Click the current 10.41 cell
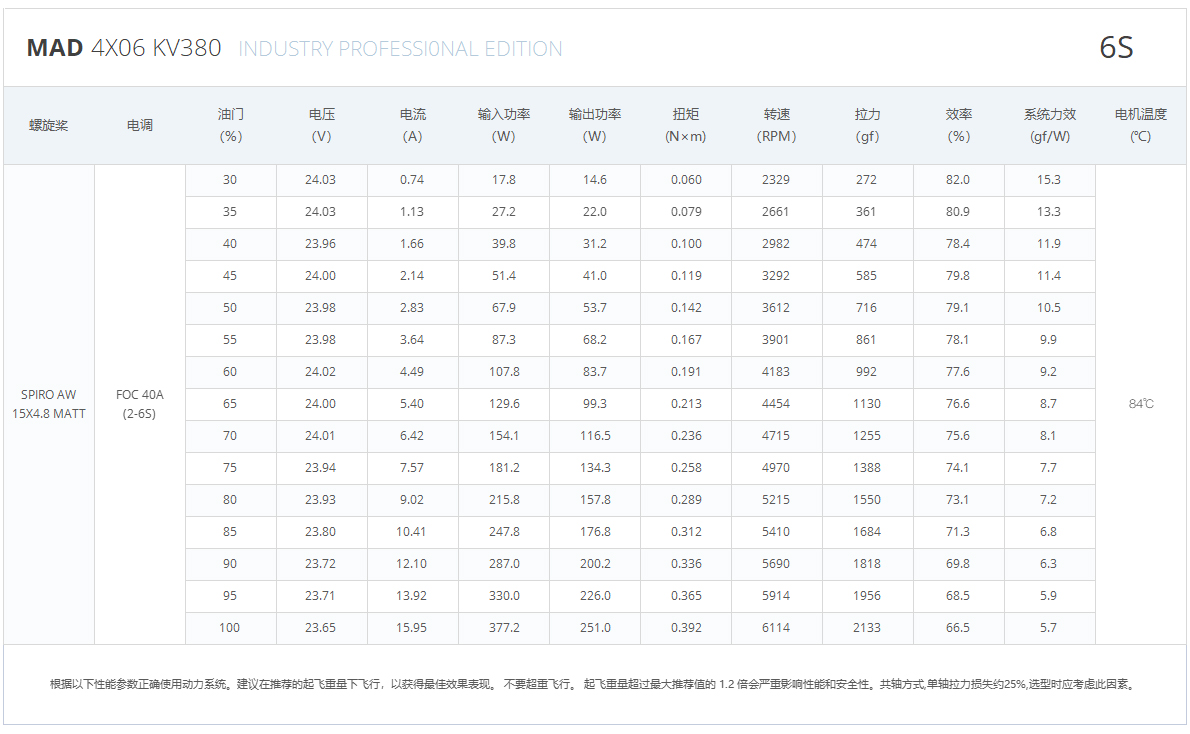This screenshot has height=734, width=1190. click(x=413, y=532)
